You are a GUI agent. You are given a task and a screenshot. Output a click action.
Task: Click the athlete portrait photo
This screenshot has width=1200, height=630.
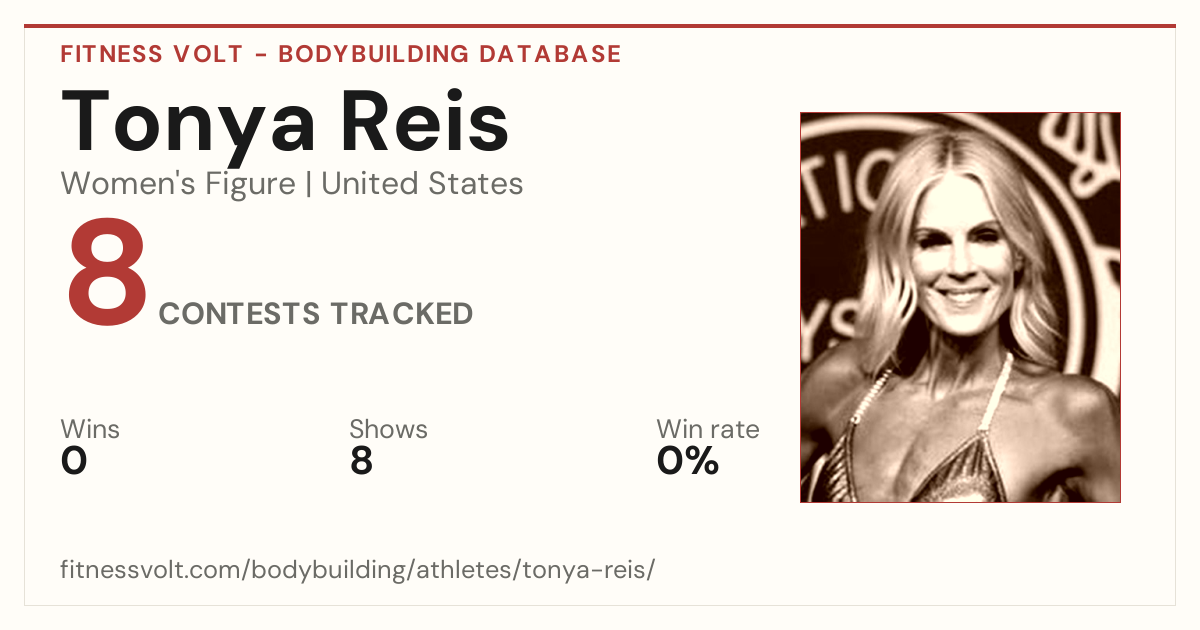960,307
